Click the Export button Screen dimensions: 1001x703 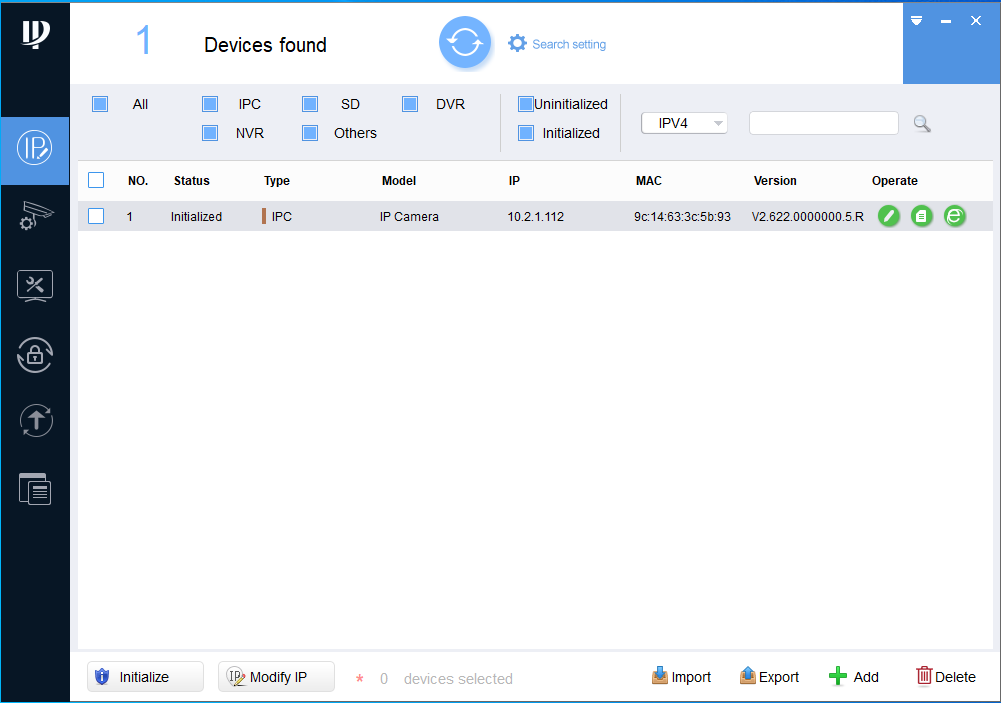[769, 677]
